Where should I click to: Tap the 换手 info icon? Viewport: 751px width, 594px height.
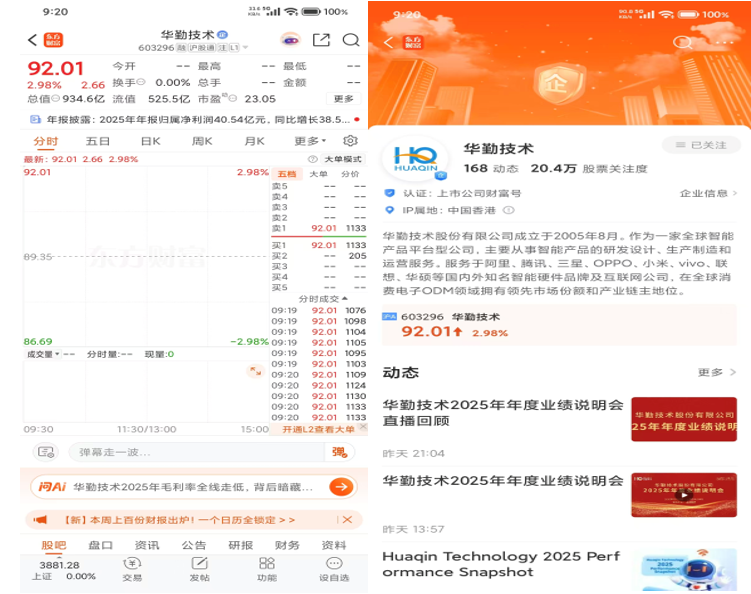point(141,82)
